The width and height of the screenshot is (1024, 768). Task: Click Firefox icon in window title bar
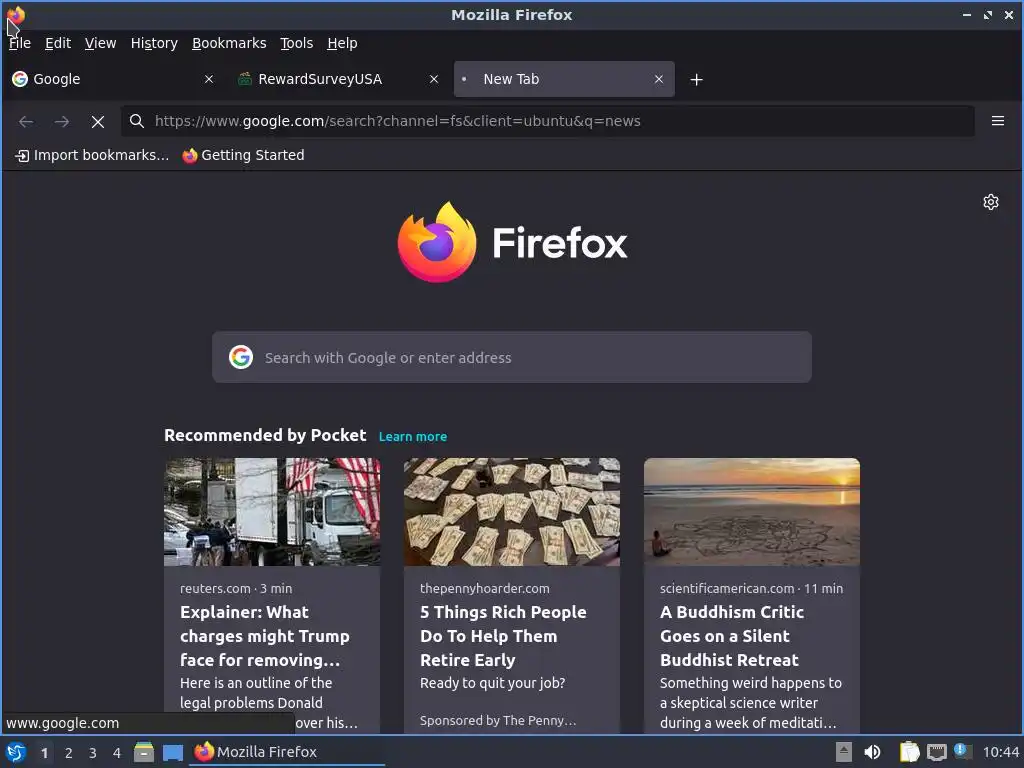click(16, 14)
